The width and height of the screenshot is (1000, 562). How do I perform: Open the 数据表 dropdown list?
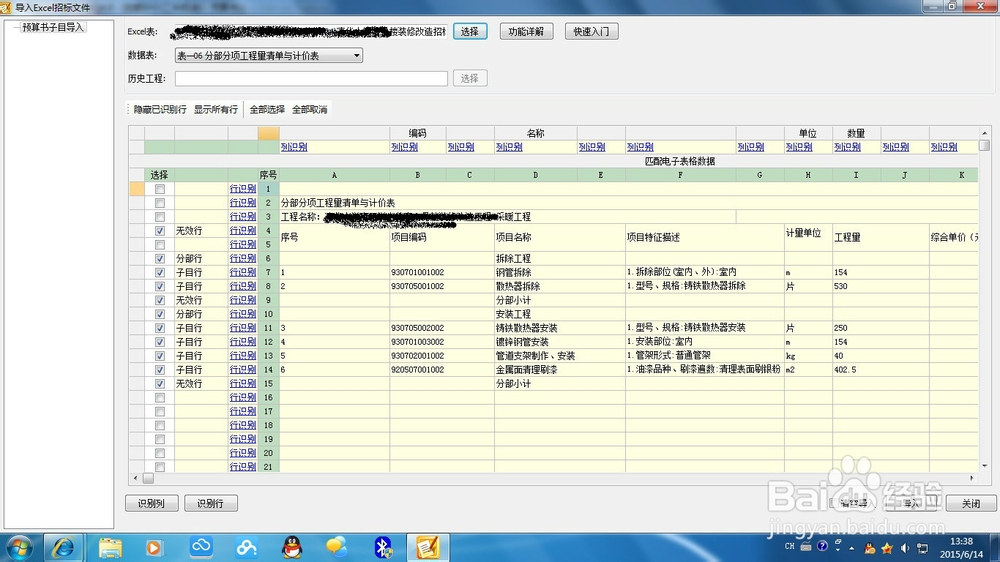tap(268, 55)
